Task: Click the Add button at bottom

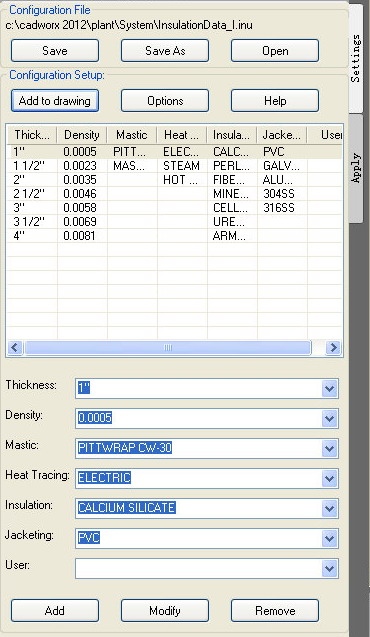Action: (55, 611)
